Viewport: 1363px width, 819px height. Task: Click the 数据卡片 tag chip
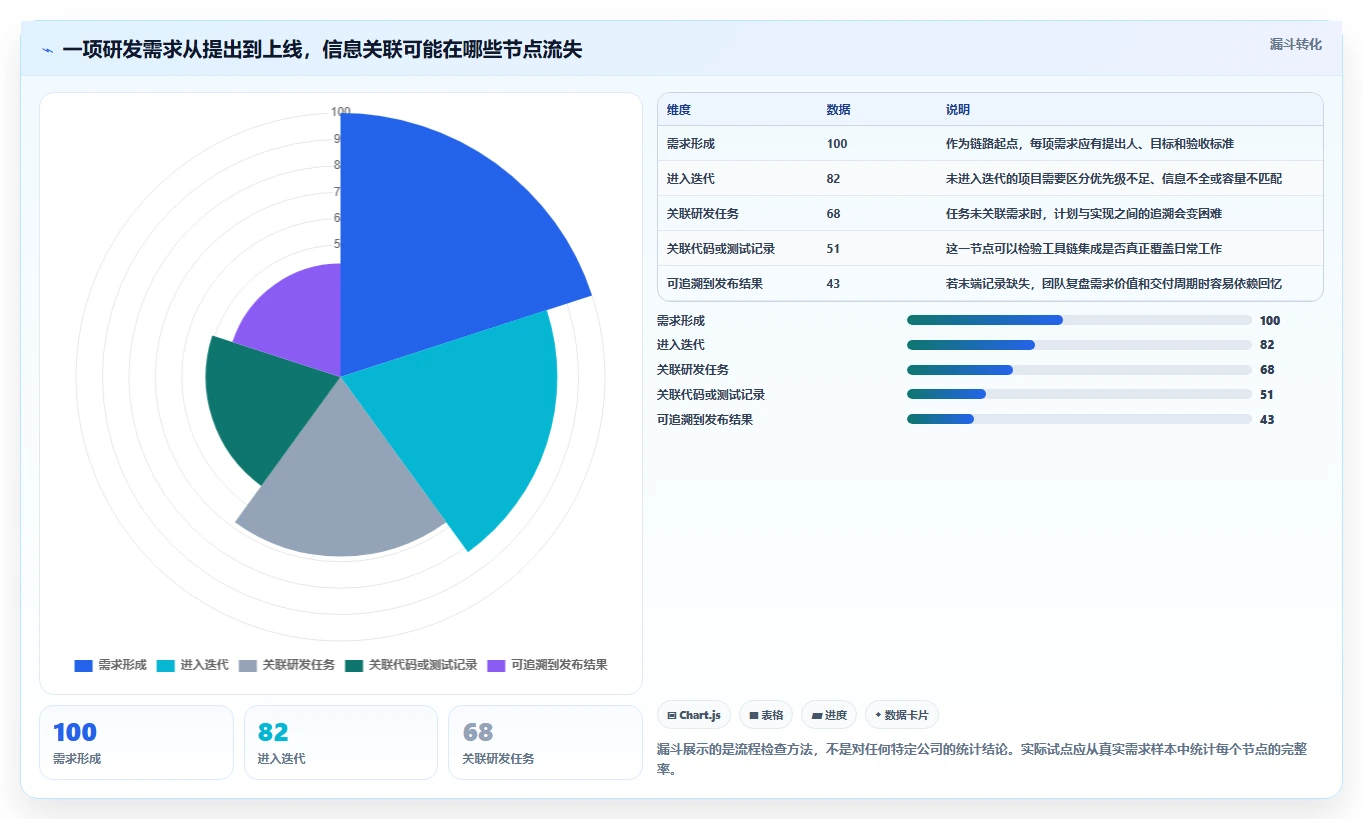901,715
